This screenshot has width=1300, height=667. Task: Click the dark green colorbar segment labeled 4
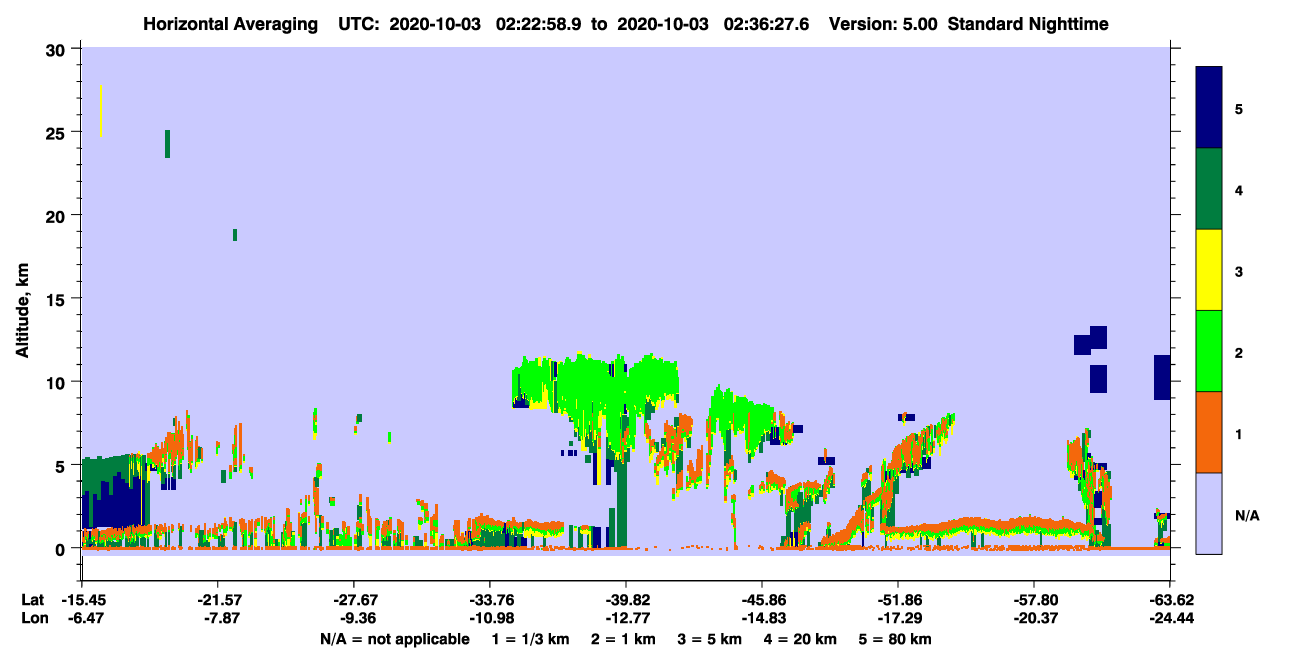(1209, 189)
